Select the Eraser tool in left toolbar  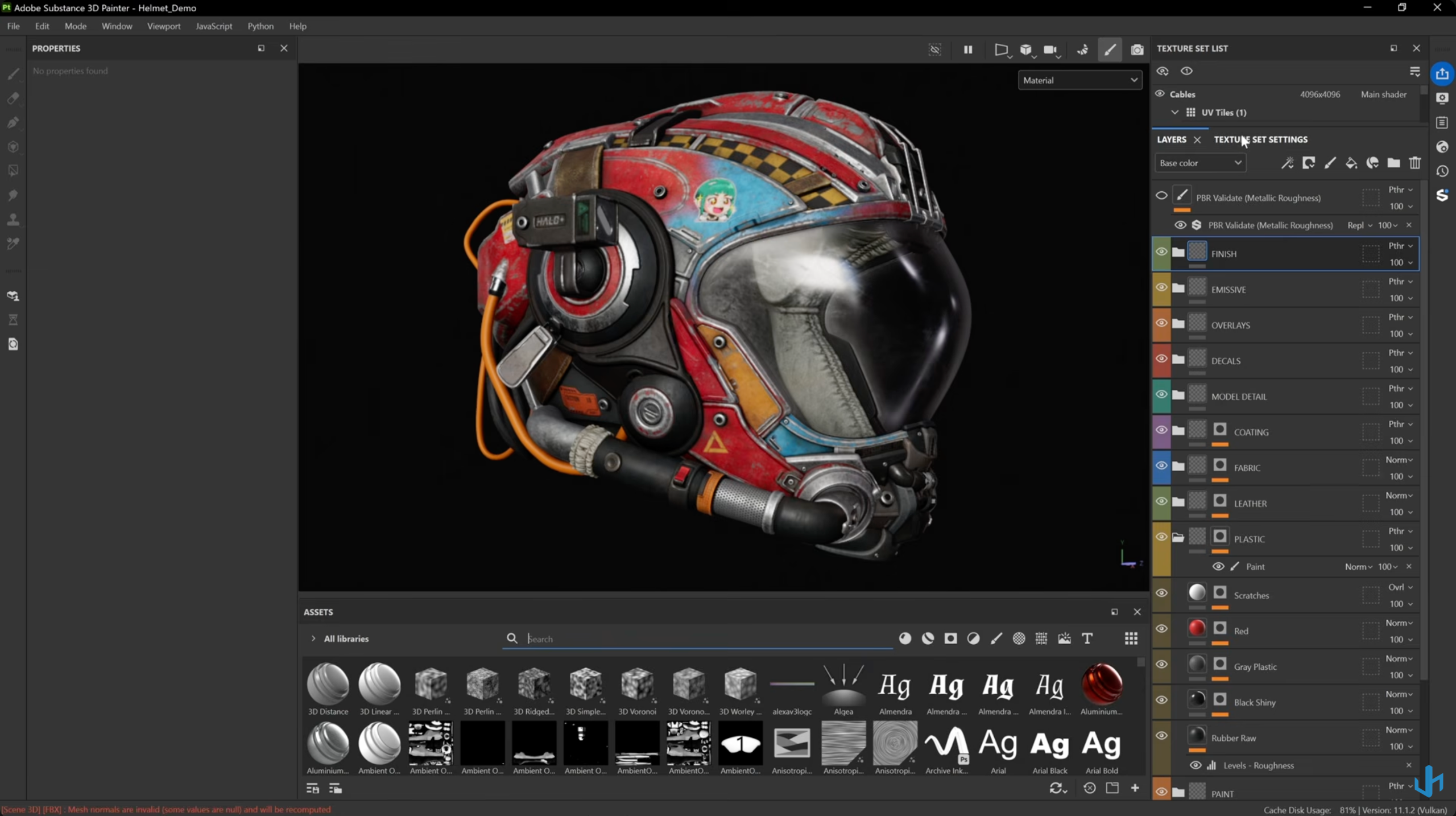pyautogui.click(x=13, y=98)
